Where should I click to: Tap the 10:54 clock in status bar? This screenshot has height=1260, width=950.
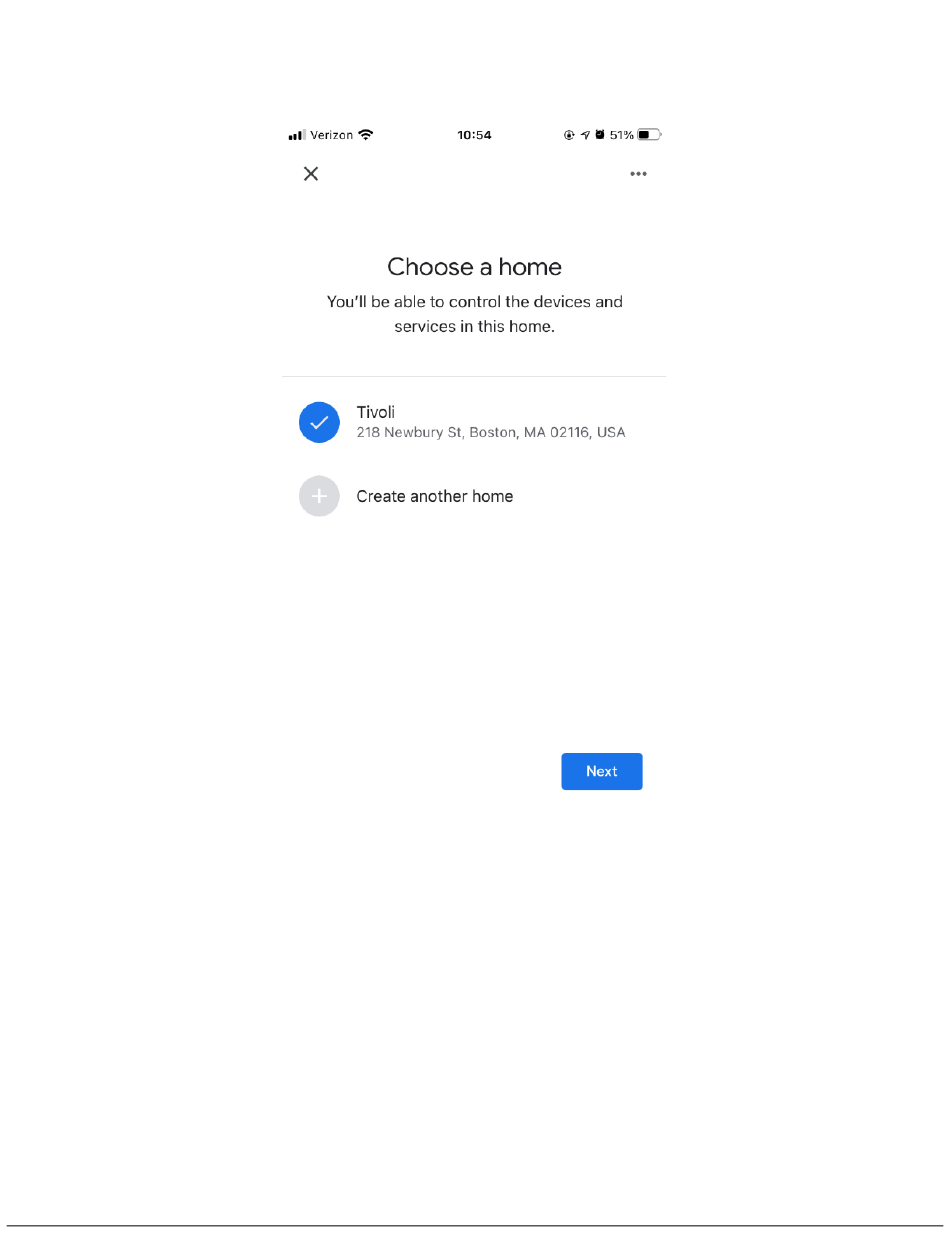474,135
